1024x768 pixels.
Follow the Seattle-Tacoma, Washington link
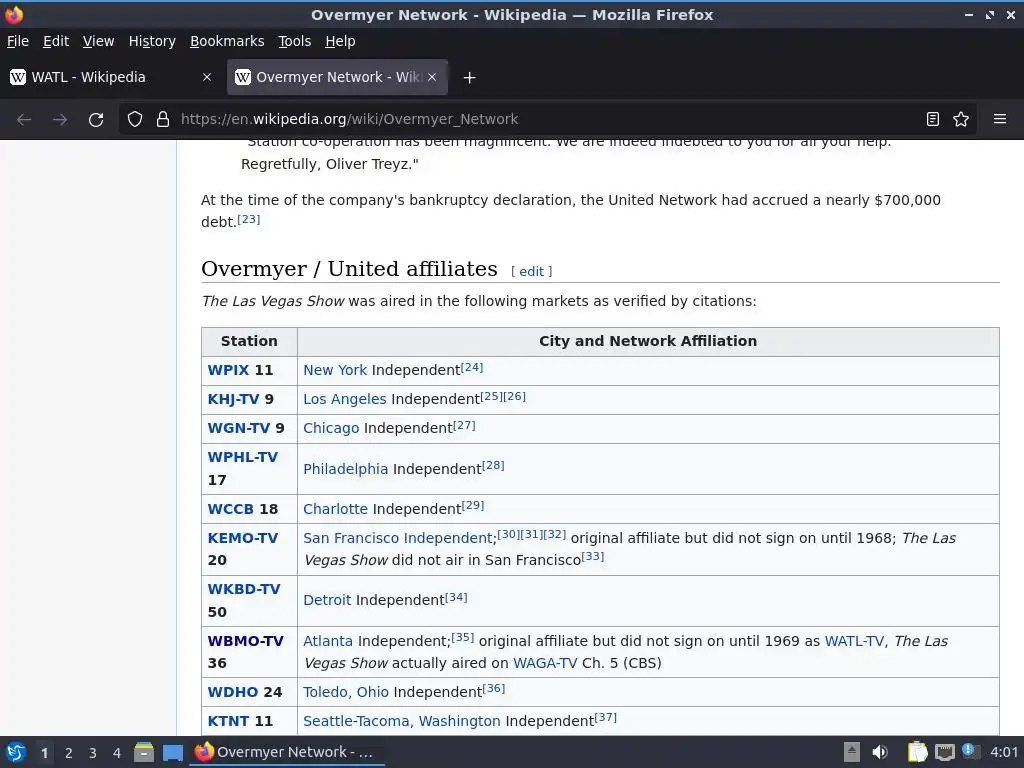[x=402, y=721]
